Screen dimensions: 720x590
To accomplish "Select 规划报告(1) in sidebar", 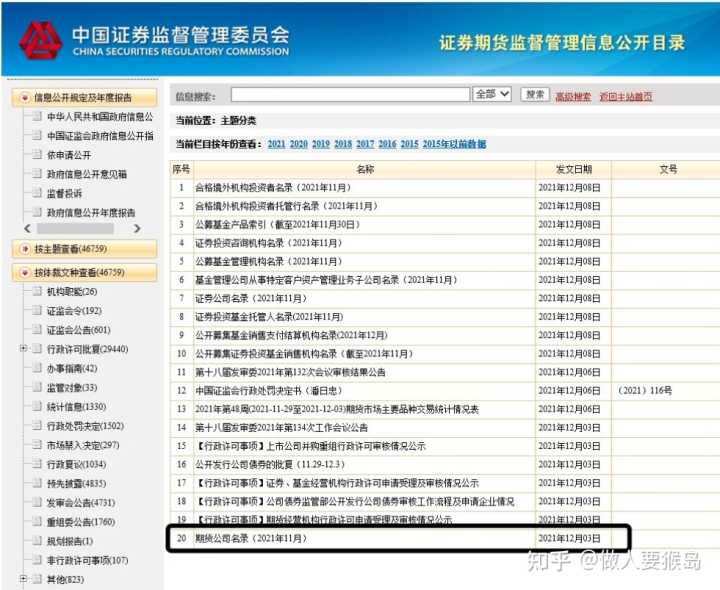I will [70, 541].
